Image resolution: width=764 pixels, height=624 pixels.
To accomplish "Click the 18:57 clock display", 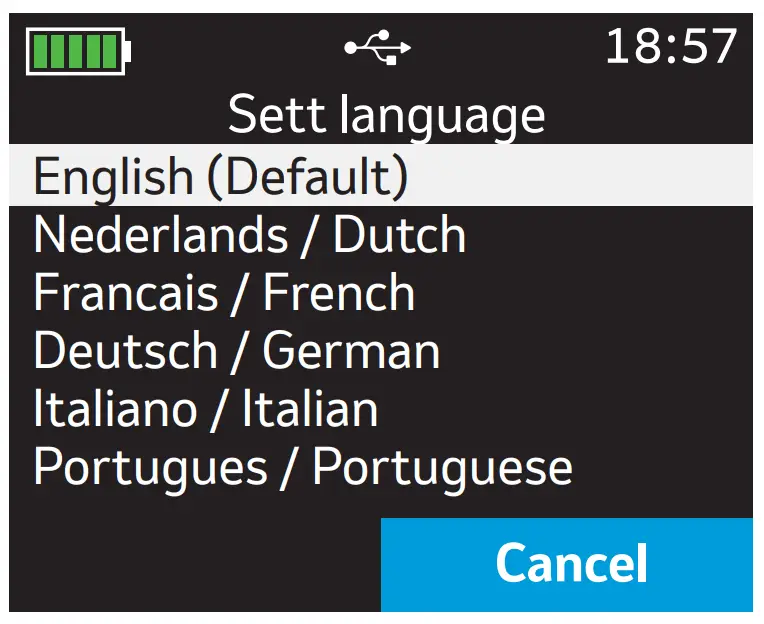I will tap(671, 47).
